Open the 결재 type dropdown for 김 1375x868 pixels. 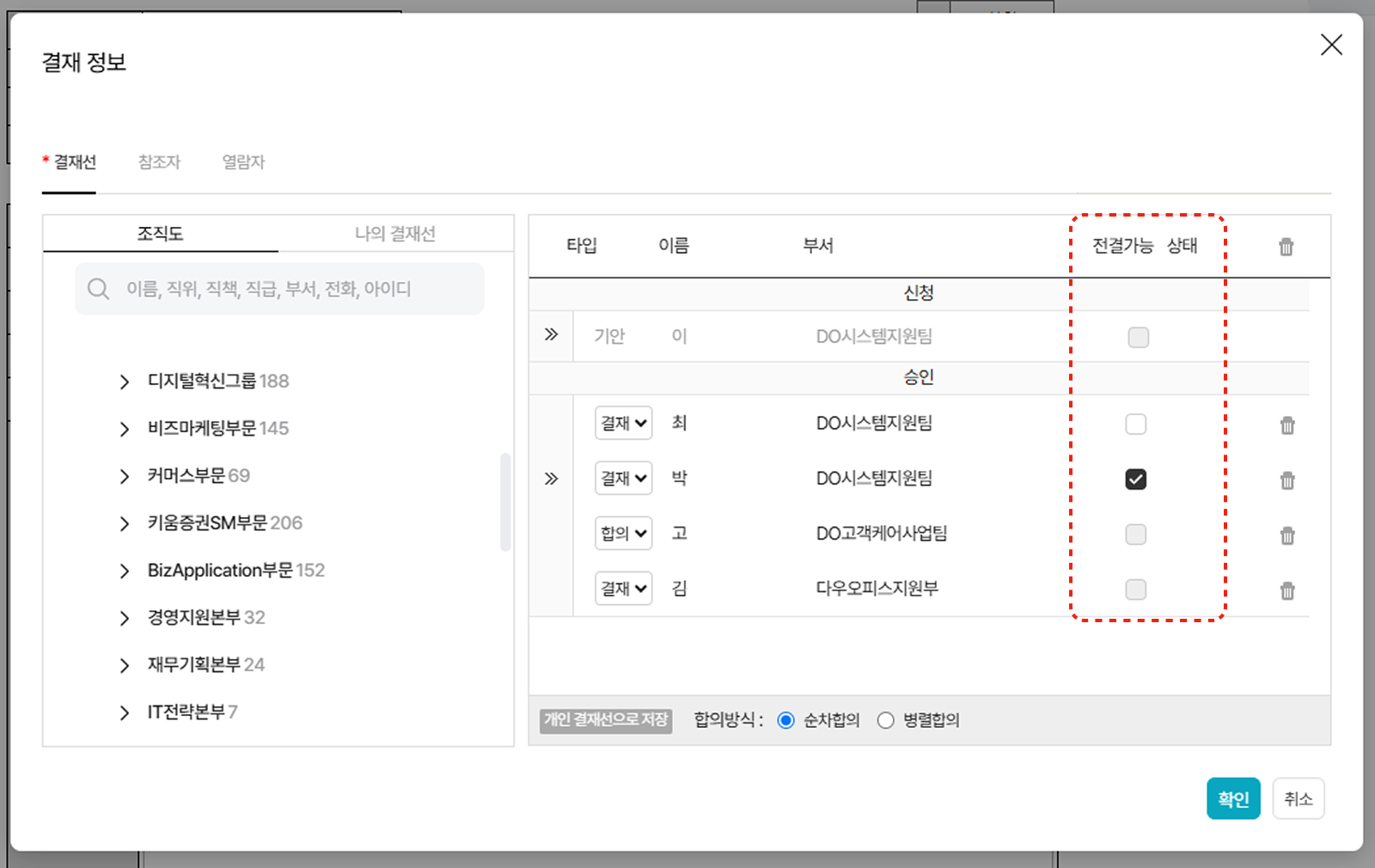tap(624, 588)
